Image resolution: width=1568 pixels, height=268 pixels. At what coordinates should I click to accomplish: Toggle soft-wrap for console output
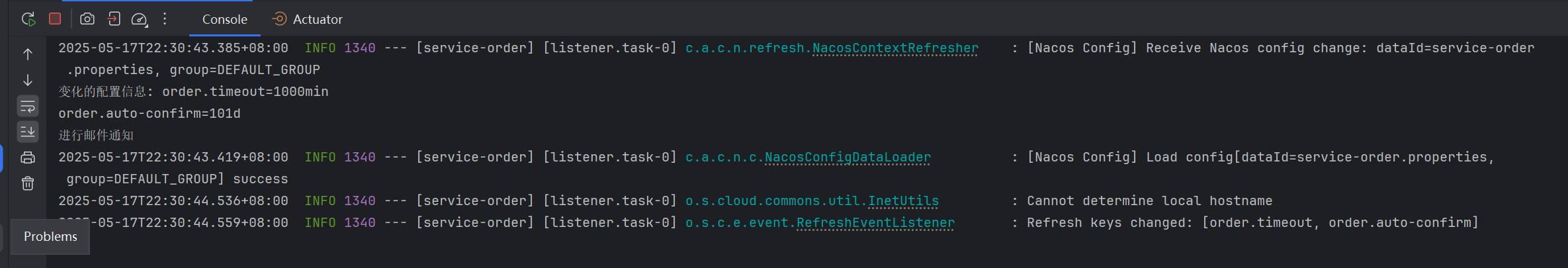(28, 106)
